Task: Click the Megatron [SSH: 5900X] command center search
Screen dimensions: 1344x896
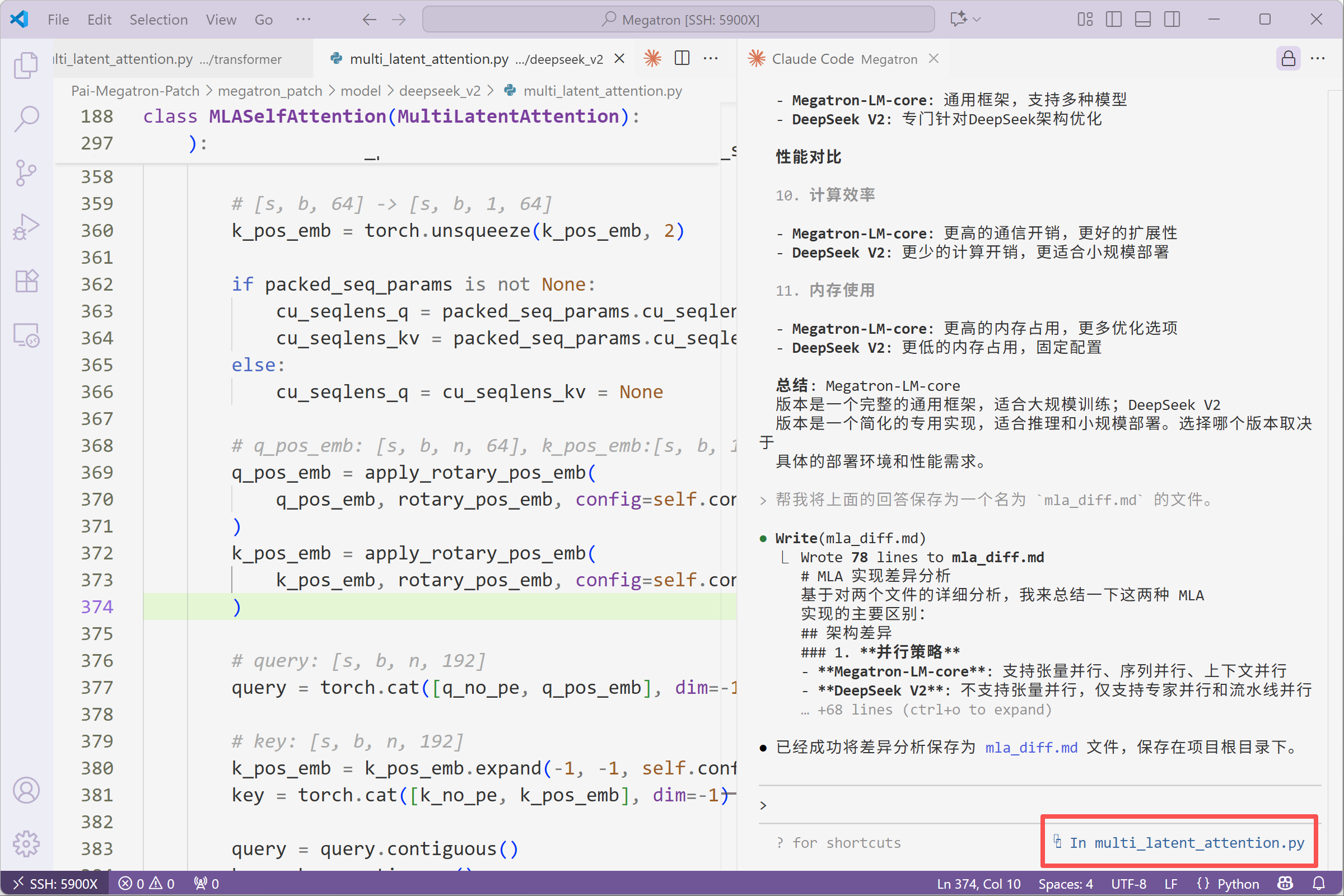Action: pyautogui.click(x=678, y=20)
